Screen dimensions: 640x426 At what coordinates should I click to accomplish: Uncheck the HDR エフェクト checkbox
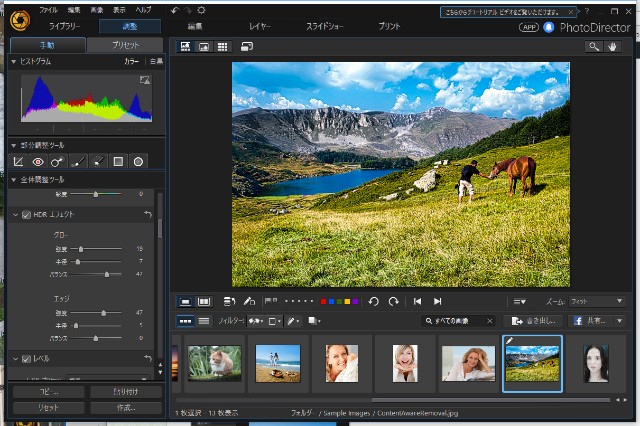(27, 215)
